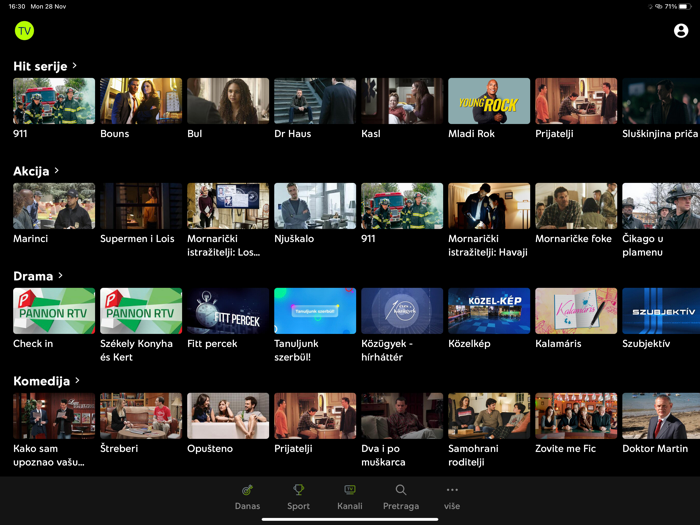Open Prijatelji thumbnail in Hit serije
700x525 pixels.
click(576, 101)
